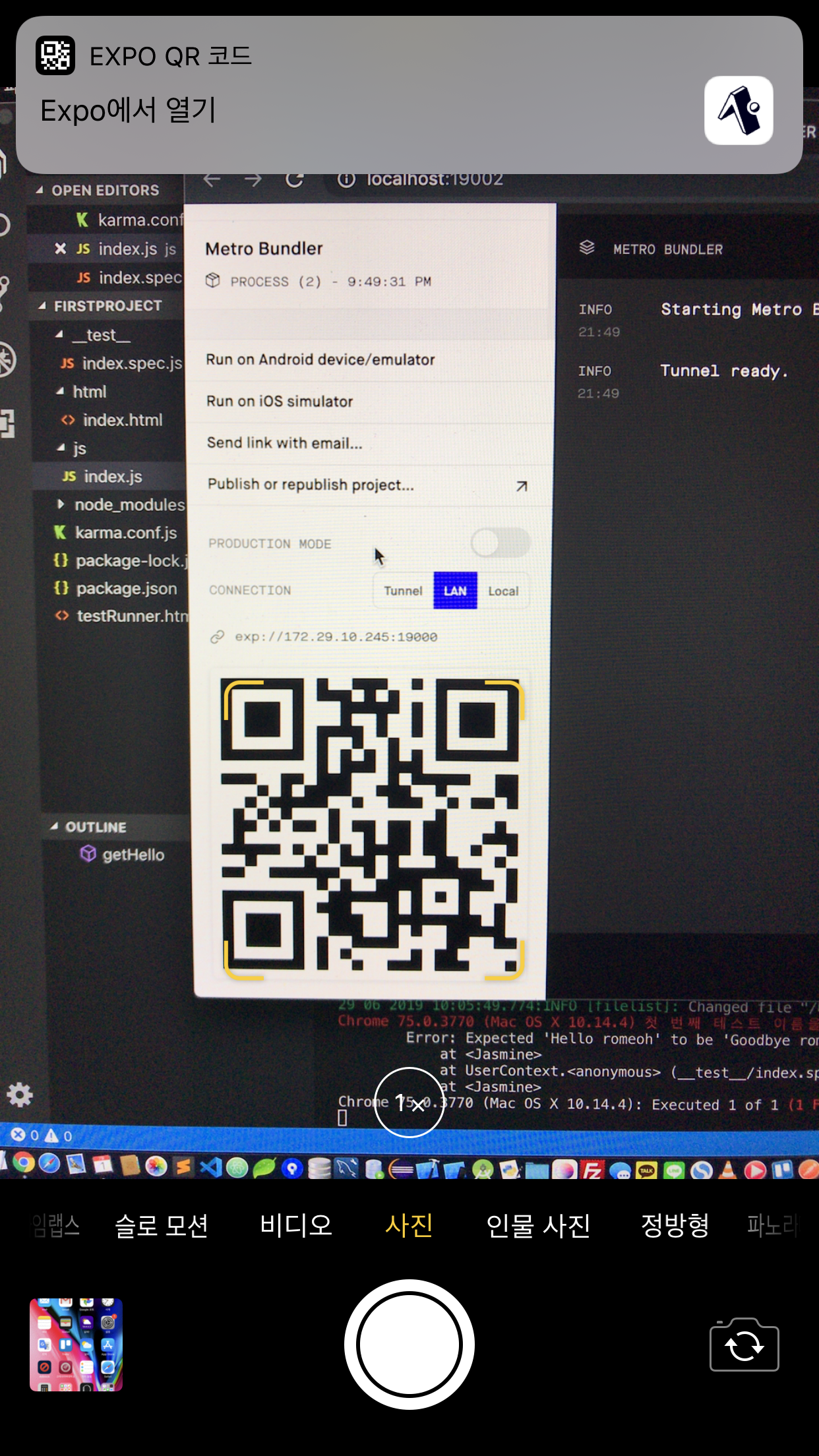Close index.js in Open Editors

tap(60, 249)
